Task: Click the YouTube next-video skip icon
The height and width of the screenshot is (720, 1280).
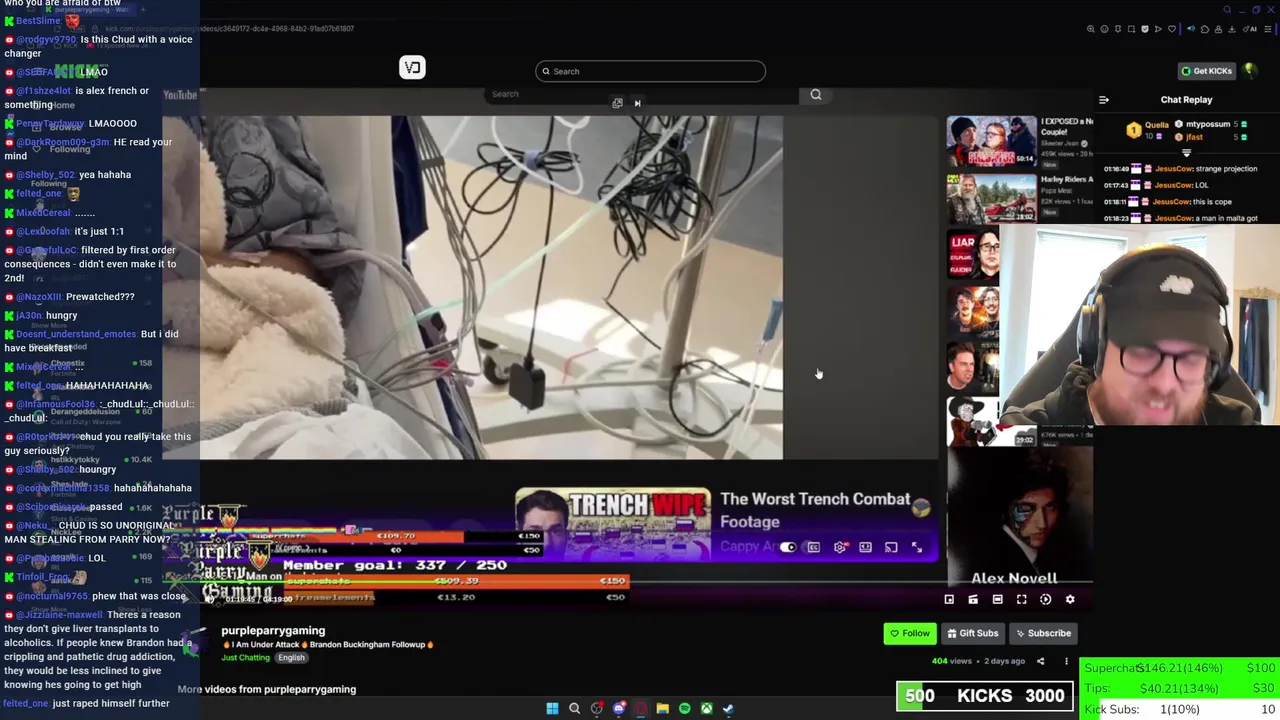Action: tap(637, 103)
